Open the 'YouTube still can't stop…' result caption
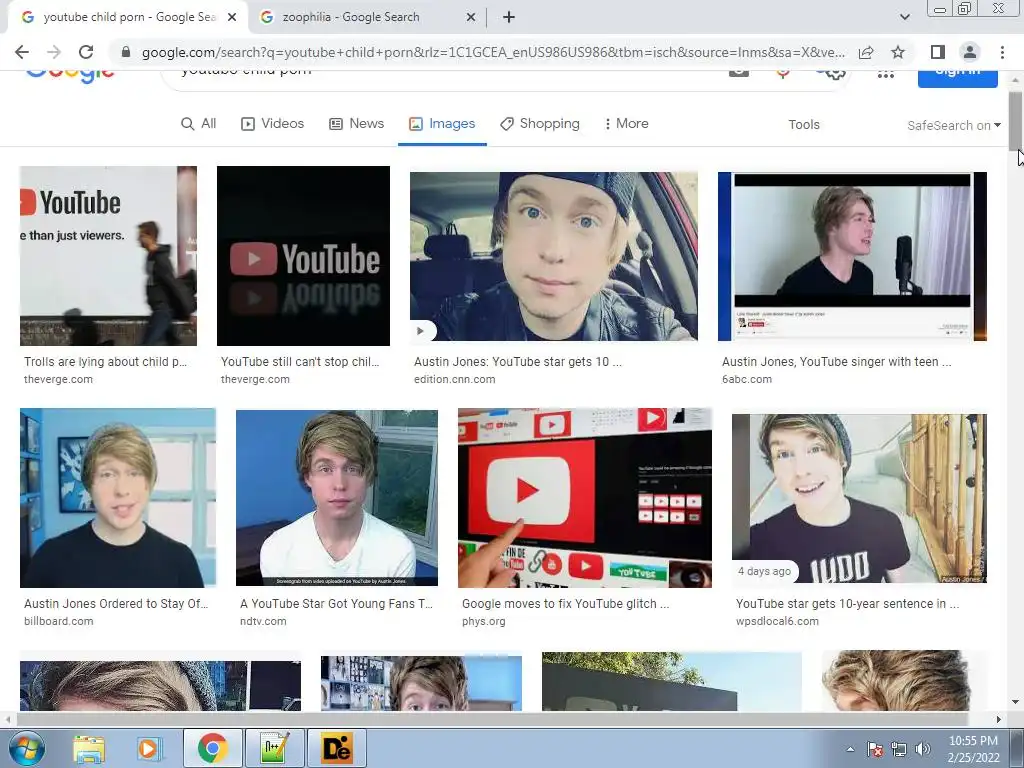Viewport: 1024px width, 768px height. [300, 362]
